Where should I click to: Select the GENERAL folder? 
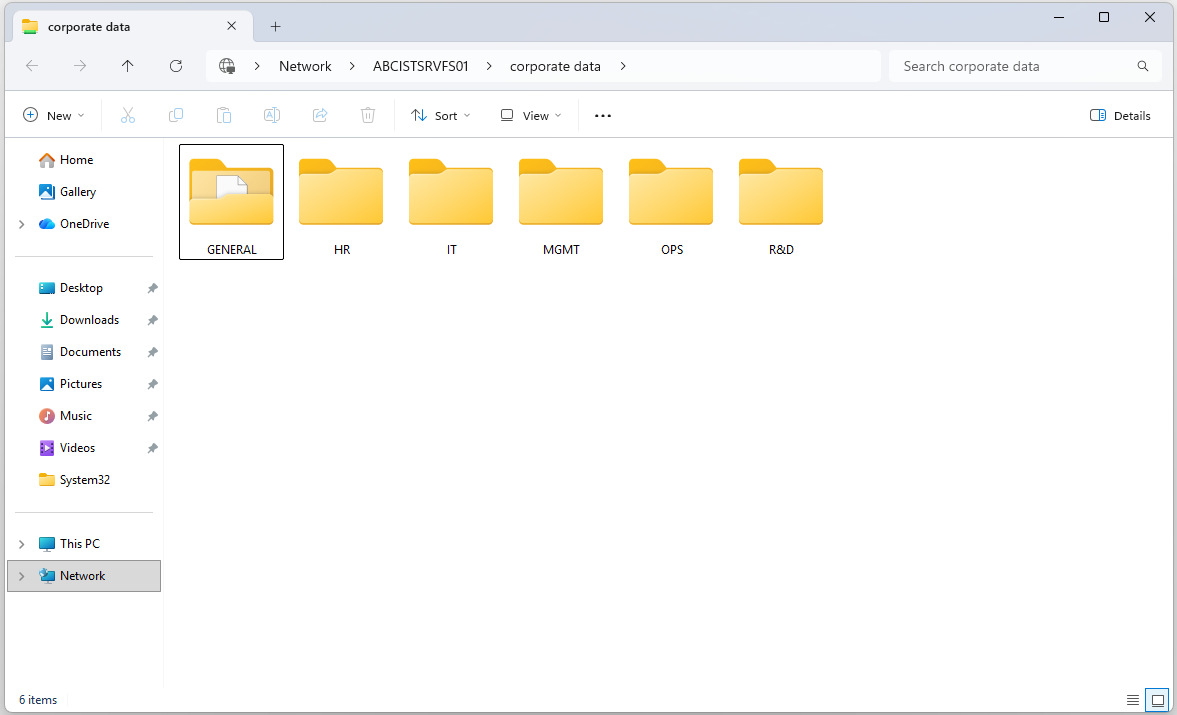click(x=231, y=202)
